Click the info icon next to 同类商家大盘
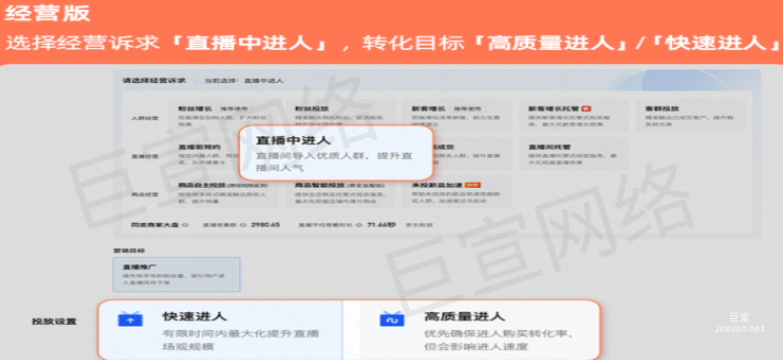The width and height of the screenshot is (783, 360). (185, 225)
